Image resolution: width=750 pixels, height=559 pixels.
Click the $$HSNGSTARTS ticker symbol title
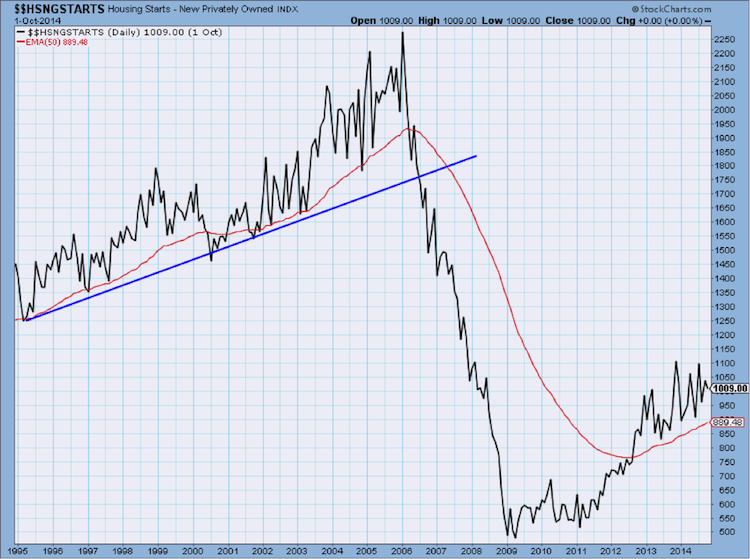(46, 7)
